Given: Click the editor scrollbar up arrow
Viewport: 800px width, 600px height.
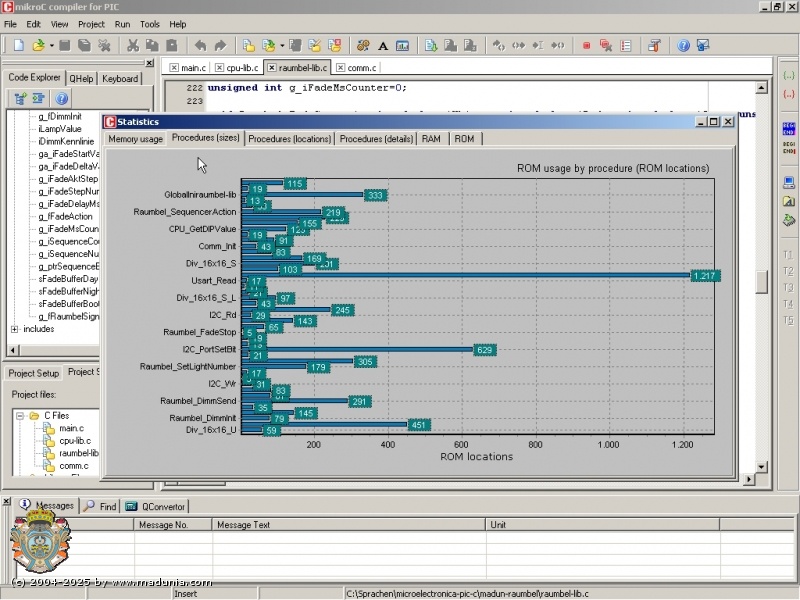Looking at the screenshot, I should pyautogui.click(x=761, y=88).
